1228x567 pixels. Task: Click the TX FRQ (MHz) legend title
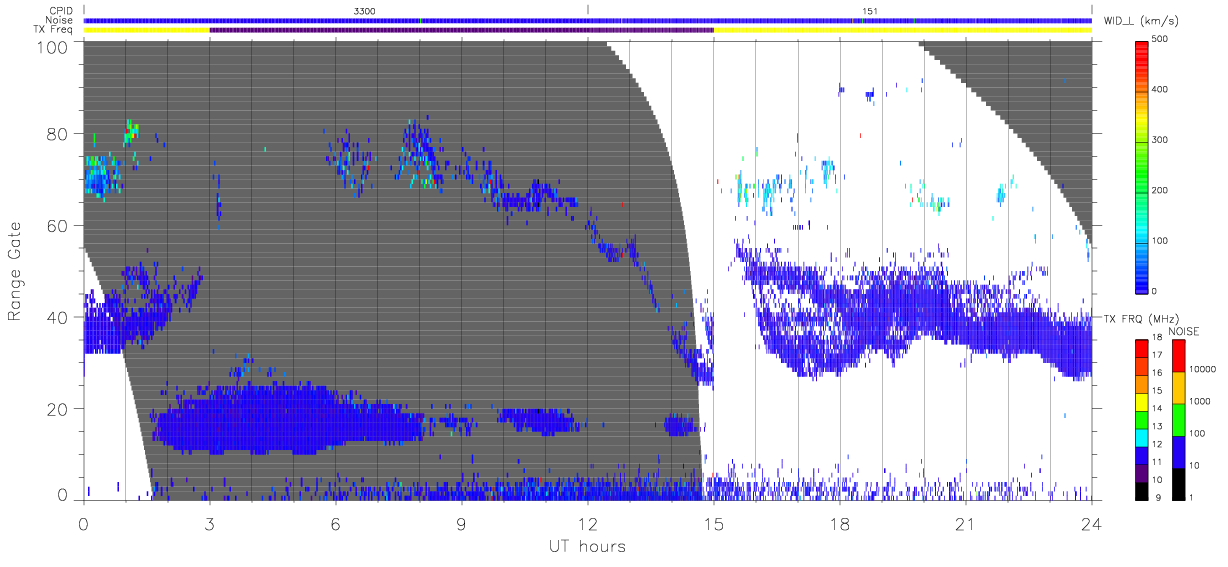click(1141, 319)
